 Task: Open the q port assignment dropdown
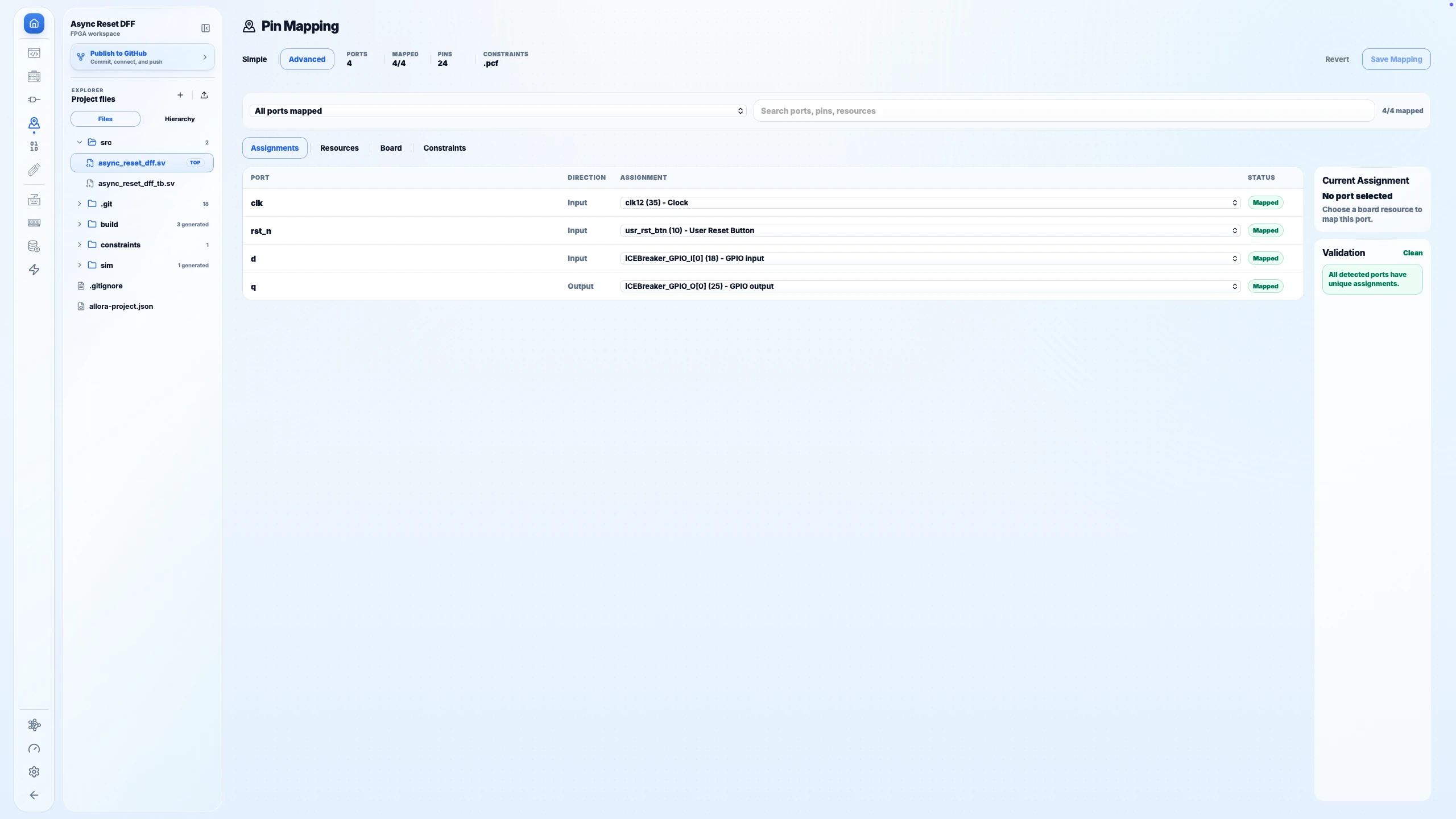click(930, 286)
